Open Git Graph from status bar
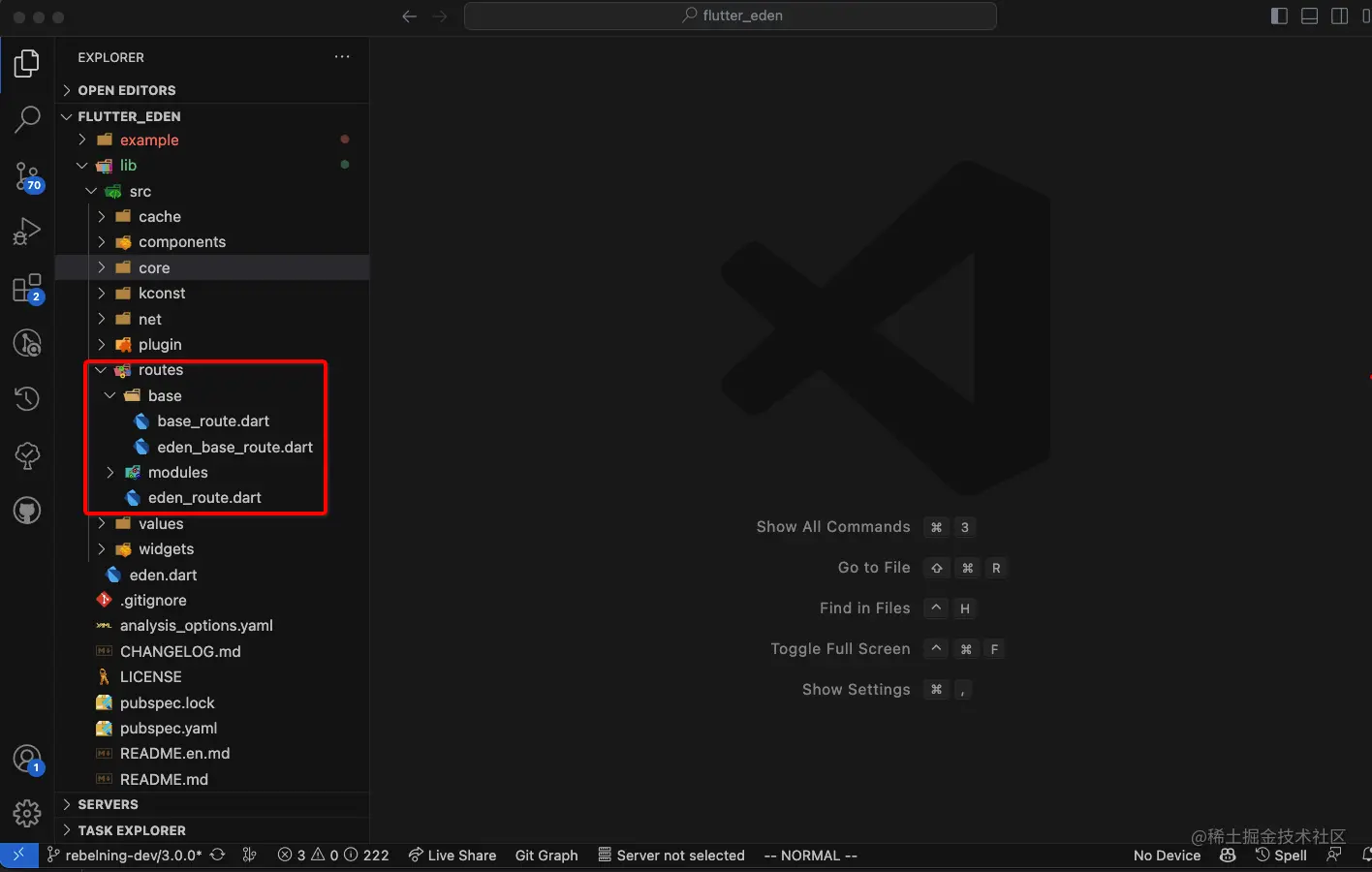This screenshot has height=872, width=1372. coord(546,856)
